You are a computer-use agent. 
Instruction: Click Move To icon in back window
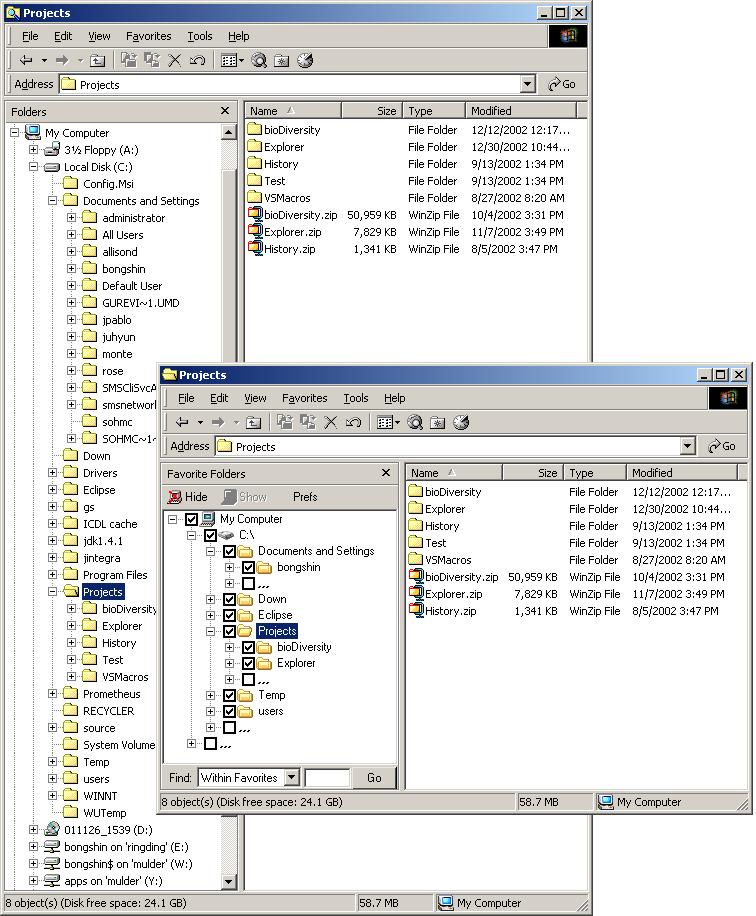click(129, 60)
